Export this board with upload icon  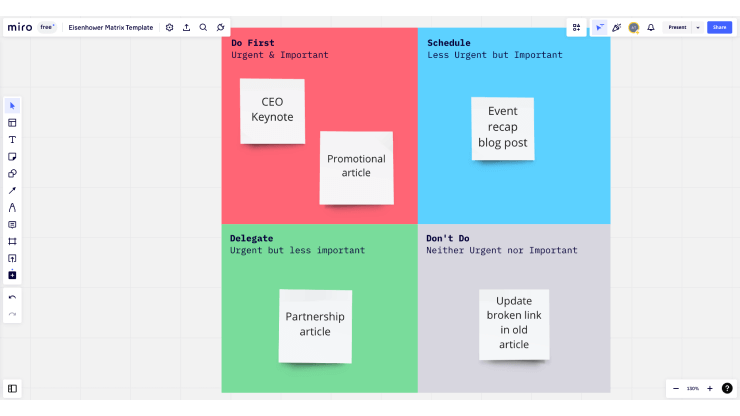[186, 27]
